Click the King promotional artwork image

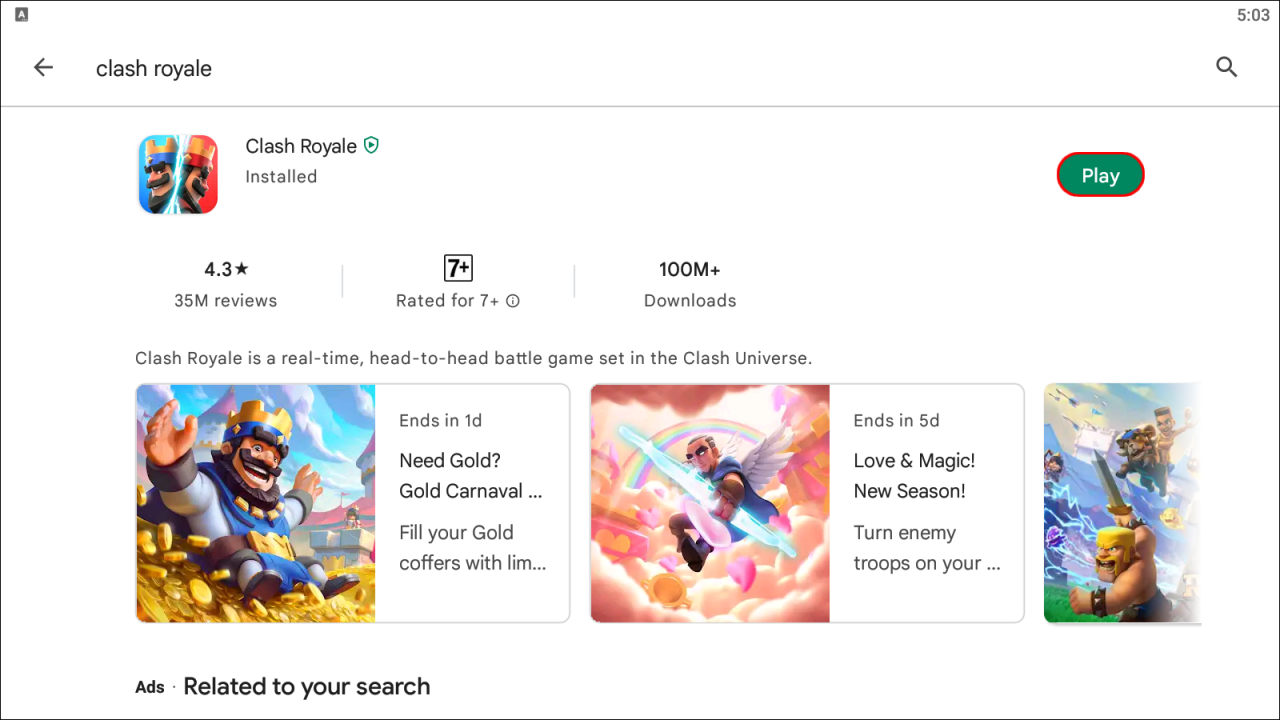tap(255, 503)
